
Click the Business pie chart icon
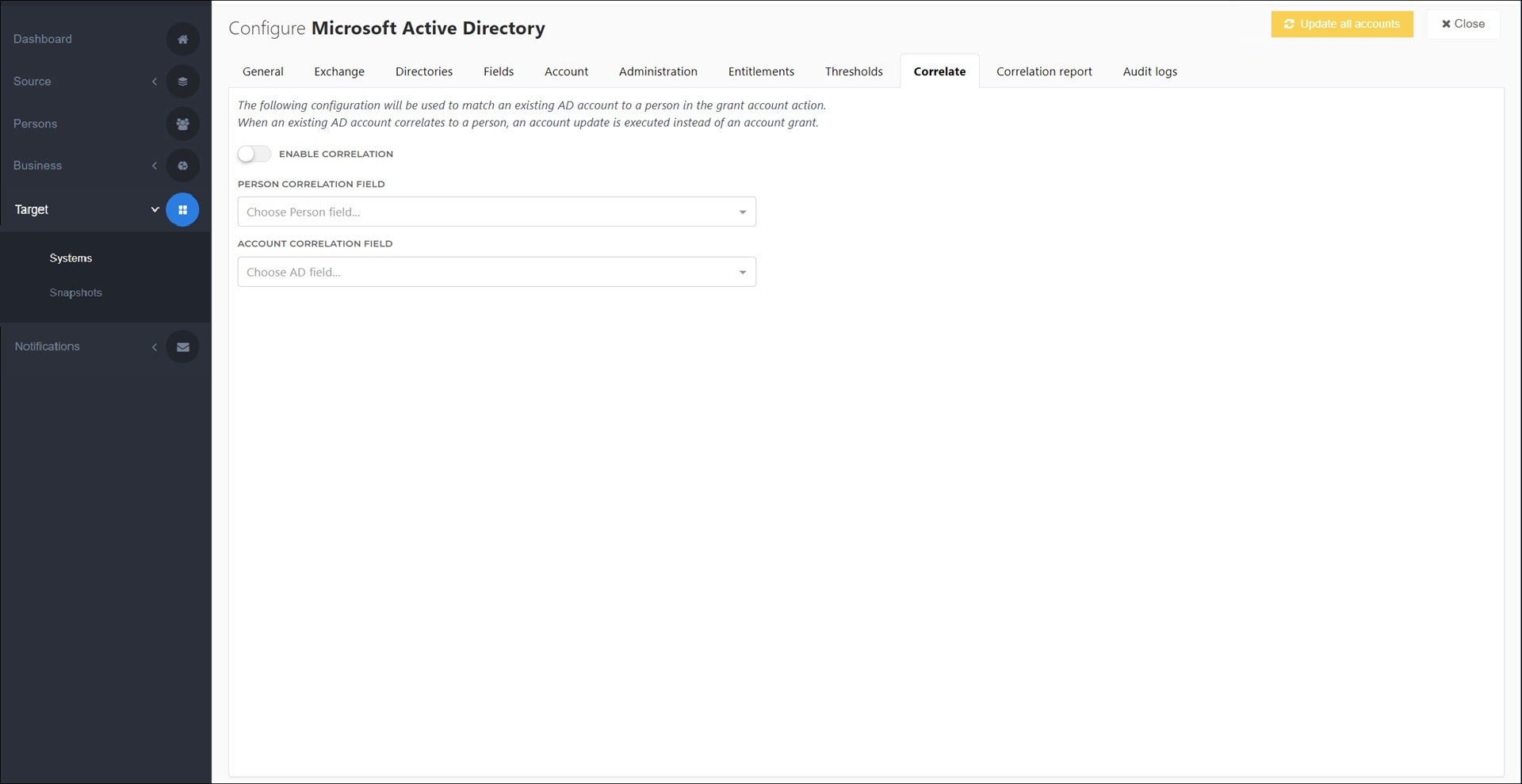pos(182,166)
